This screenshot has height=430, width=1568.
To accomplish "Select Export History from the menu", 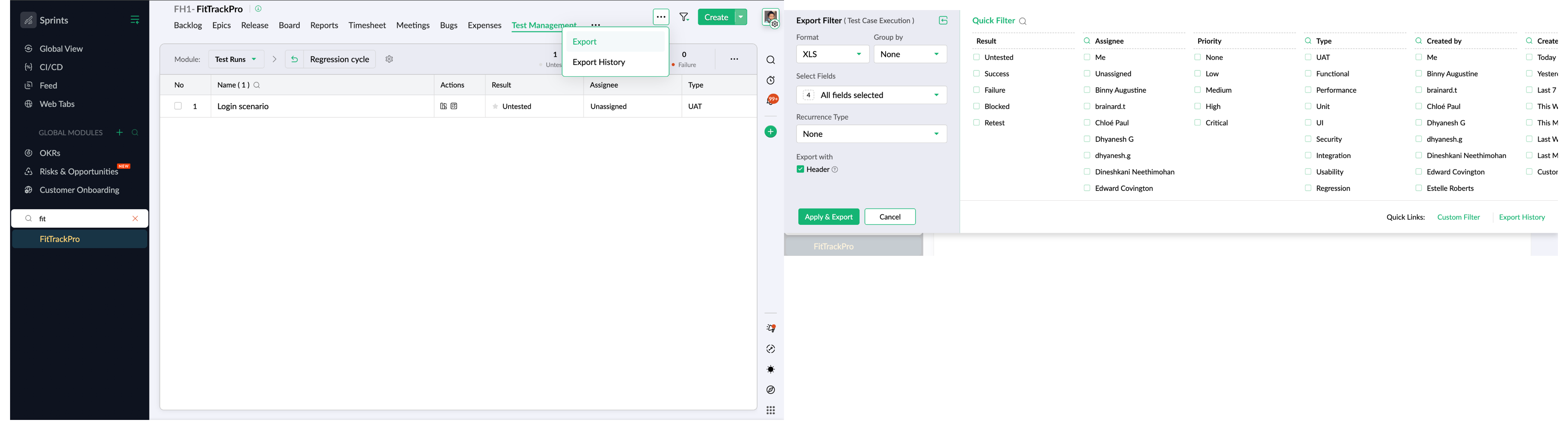I will tap(598, 62).
